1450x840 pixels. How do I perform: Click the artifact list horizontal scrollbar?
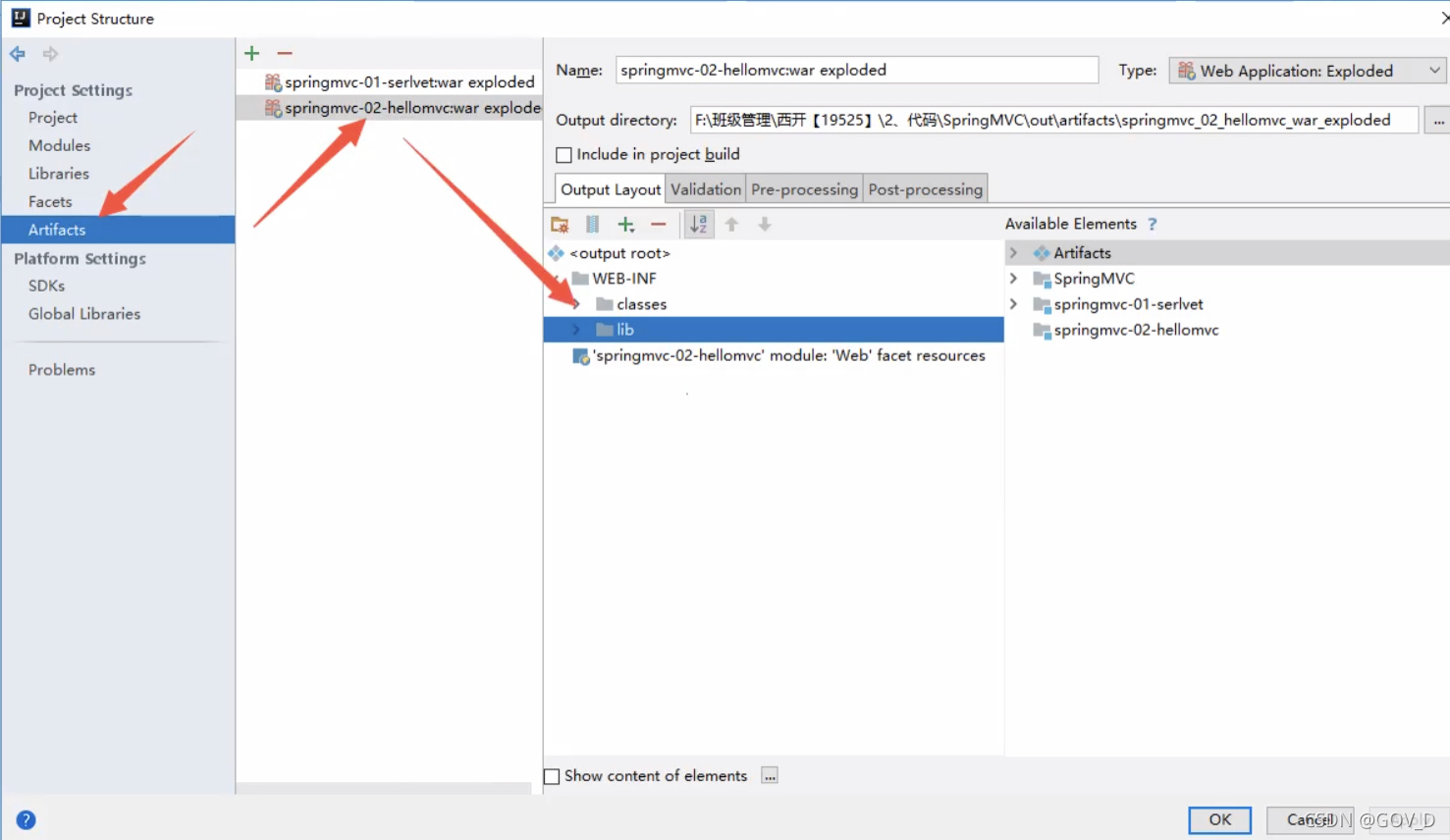(x=384, y=788)
